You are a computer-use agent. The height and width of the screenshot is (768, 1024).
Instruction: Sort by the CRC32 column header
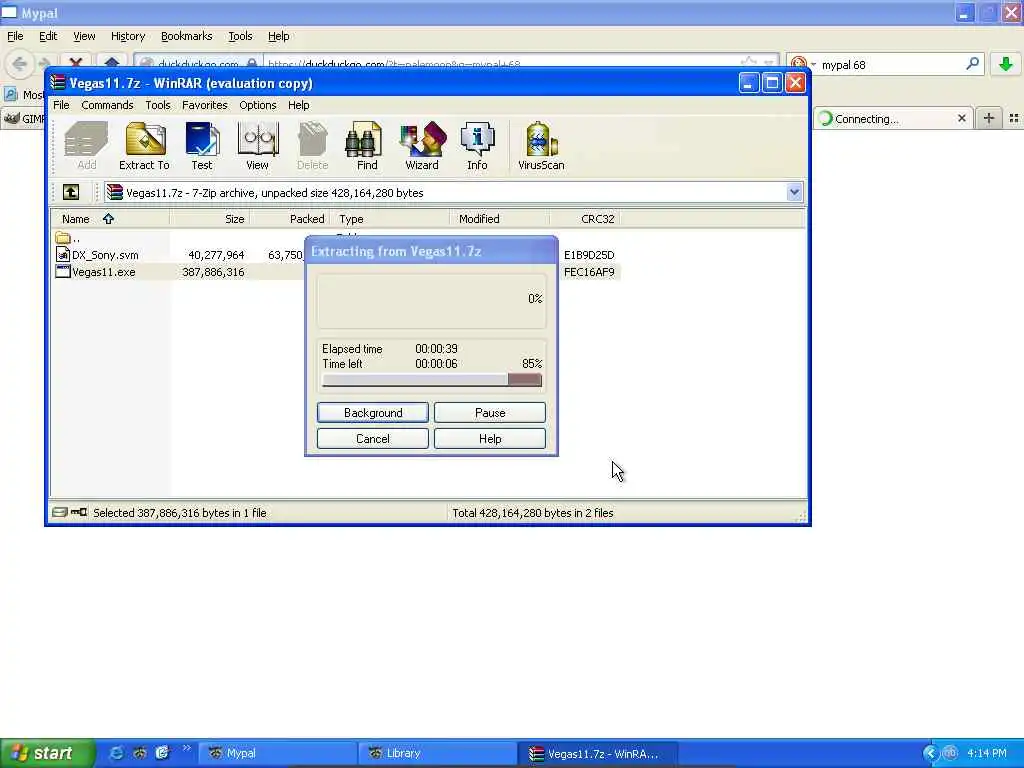[584, 219]
